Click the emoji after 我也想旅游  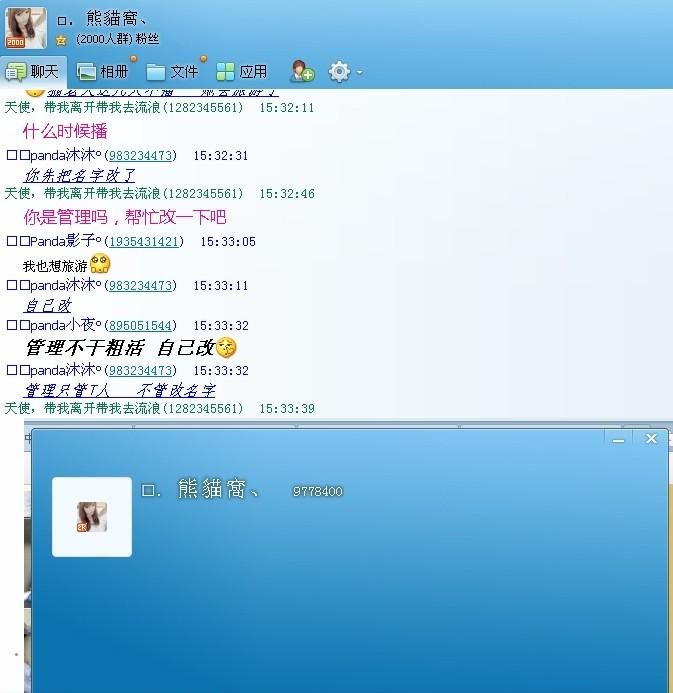click(x=100, y=264)
